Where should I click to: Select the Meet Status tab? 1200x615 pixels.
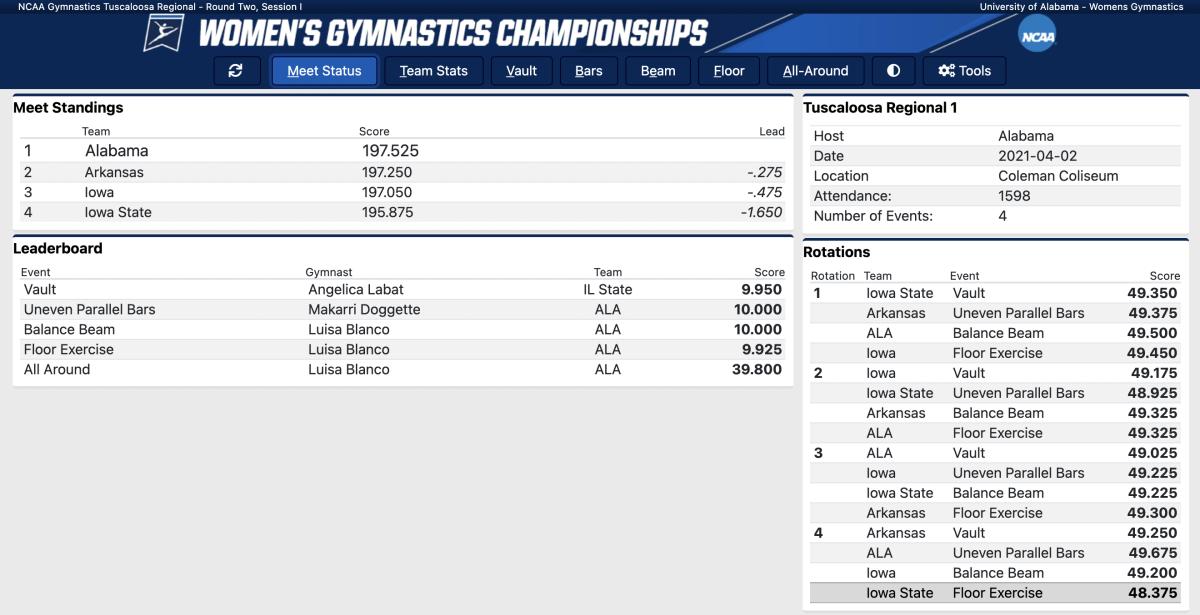pyautogui.click(x=324, y=71)
